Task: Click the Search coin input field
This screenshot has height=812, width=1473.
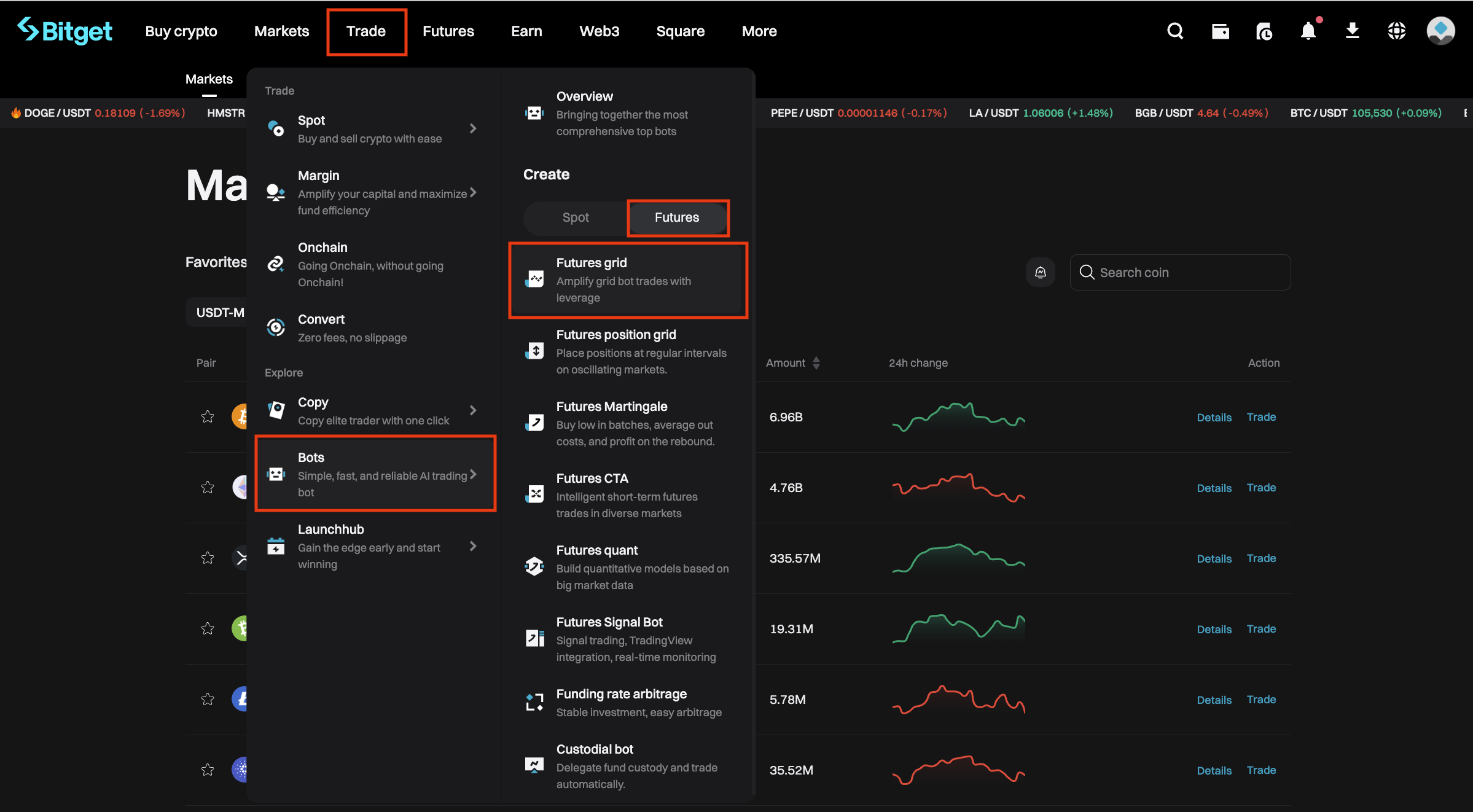Action: click(1179, 272)
